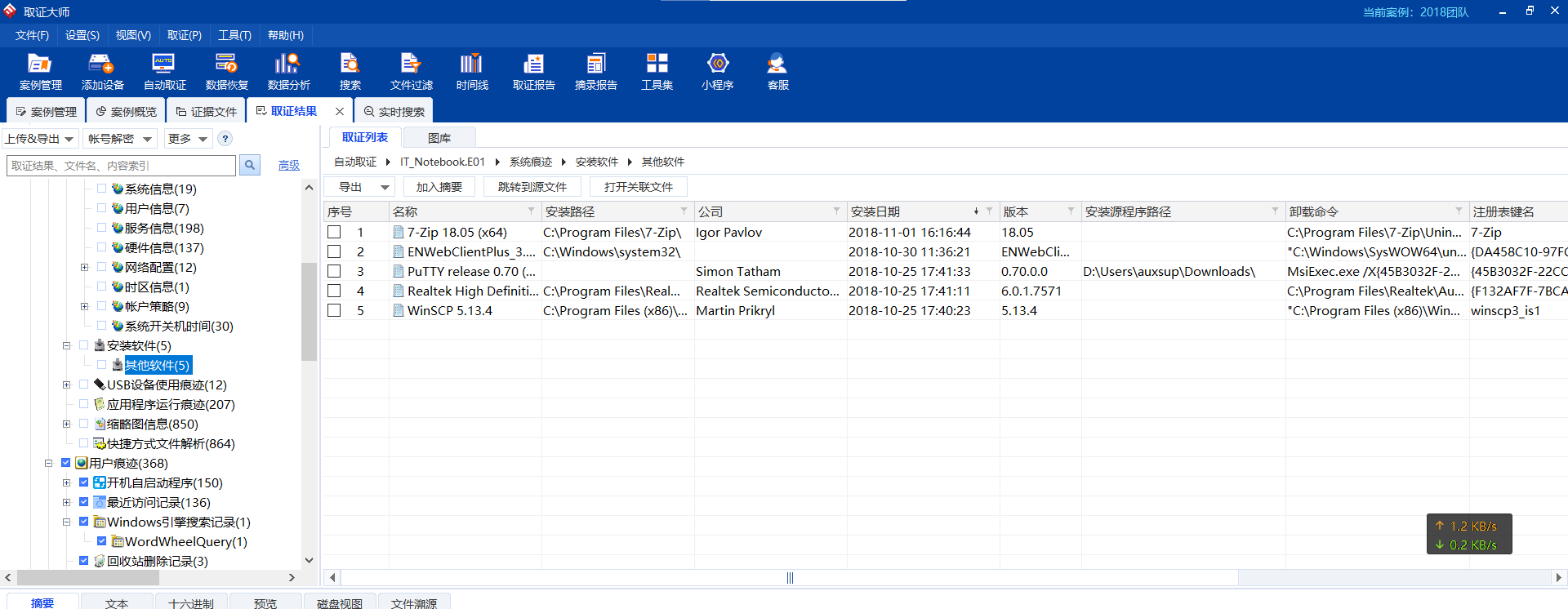The height and width of the screenshot is (609, 1568).
Task: Open the 搜索 toolbar icon
Action: 350,72
